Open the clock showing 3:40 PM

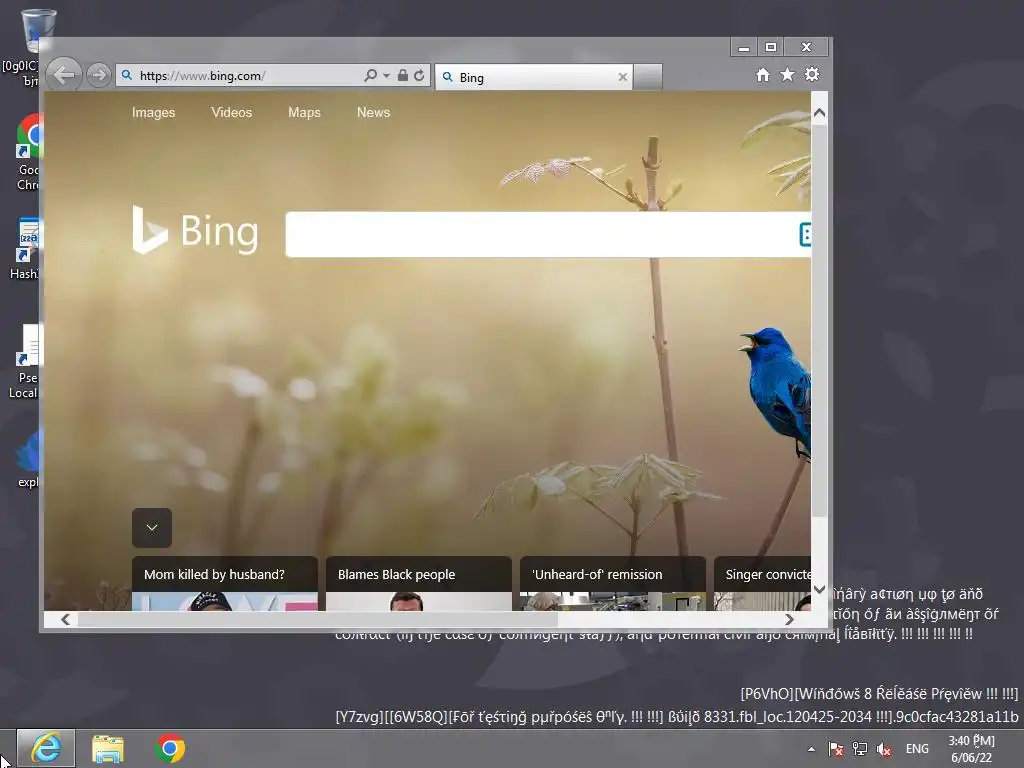tap(971, 749)
